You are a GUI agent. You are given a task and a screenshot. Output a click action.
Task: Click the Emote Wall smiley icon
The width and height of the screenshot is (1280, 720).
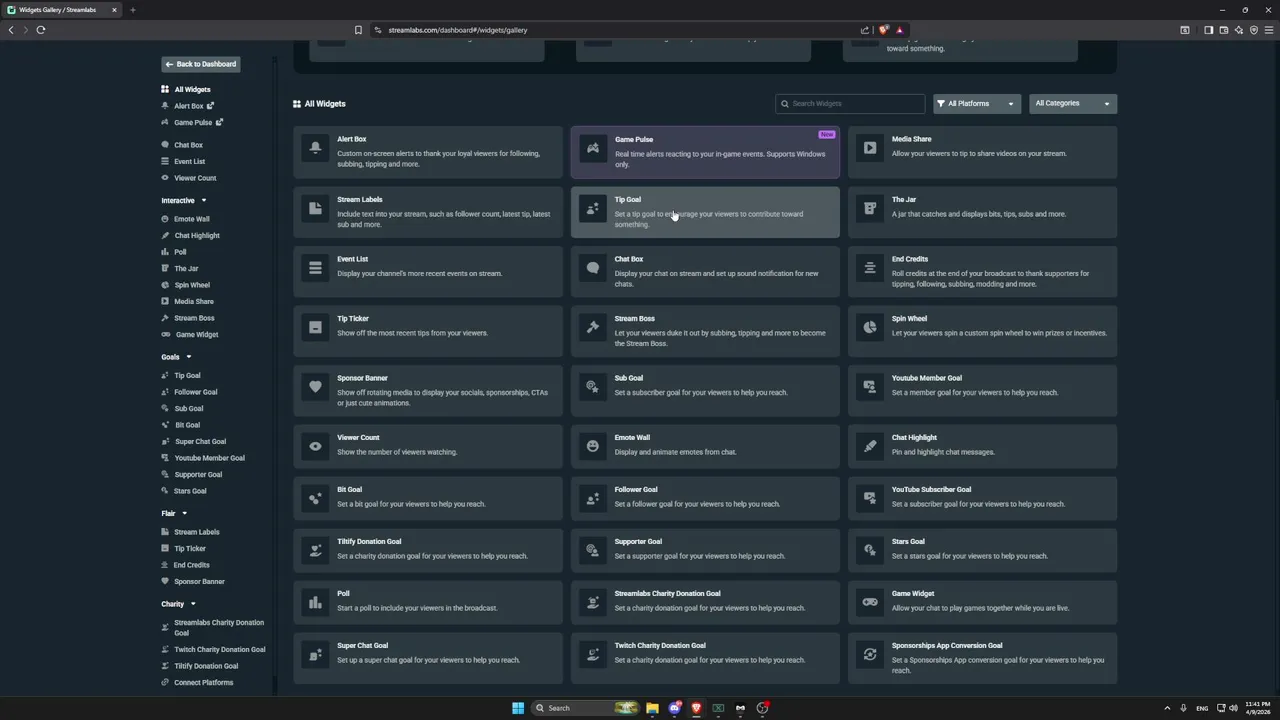tap(593, 446)
